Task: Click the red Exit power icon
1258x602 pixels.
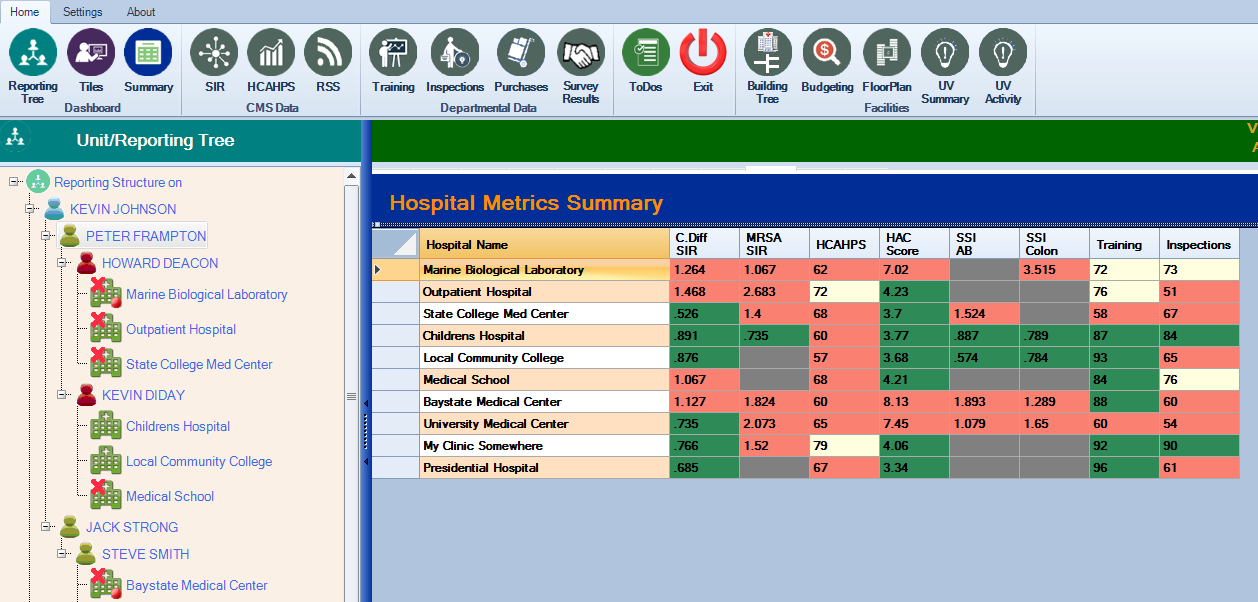Action: coord(703,53)
